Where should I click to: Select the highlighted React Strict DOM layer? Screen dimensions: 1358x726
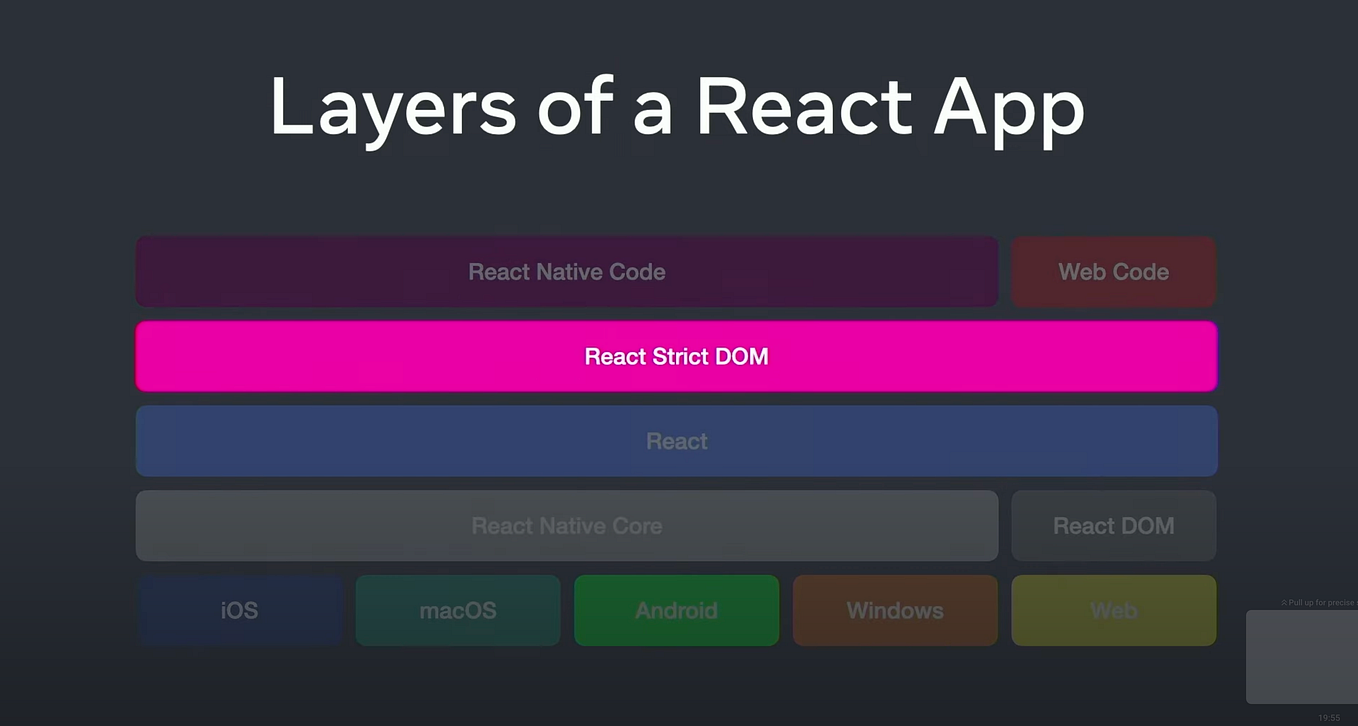676,356
